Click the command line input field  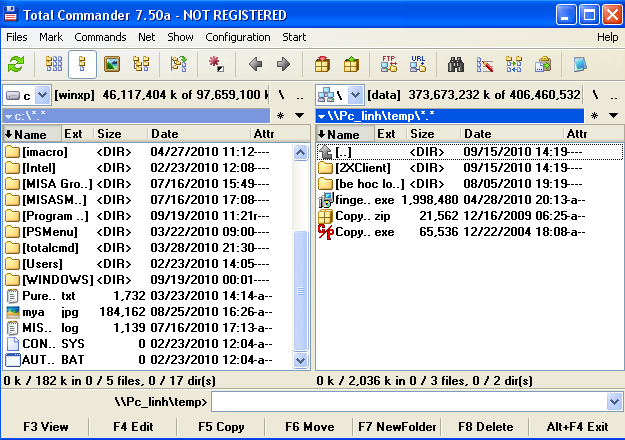[x=409, y=401]
